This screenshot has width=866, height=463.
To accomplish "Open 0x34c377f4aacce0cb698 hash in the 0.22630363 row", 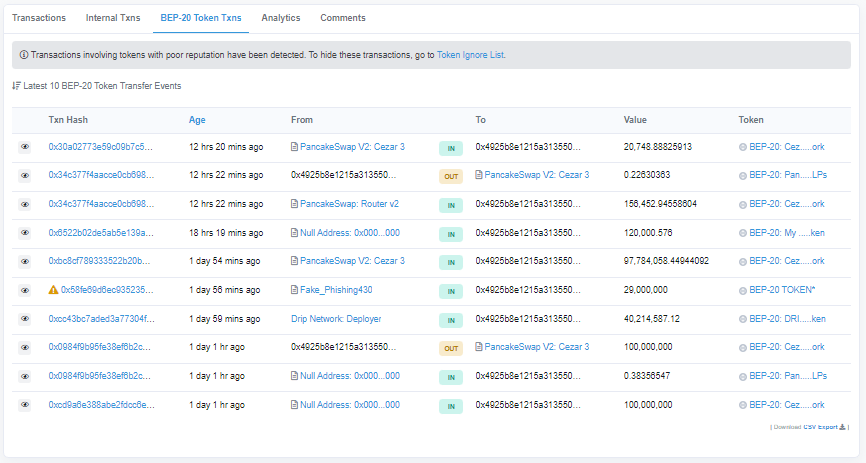I will 102,175.
